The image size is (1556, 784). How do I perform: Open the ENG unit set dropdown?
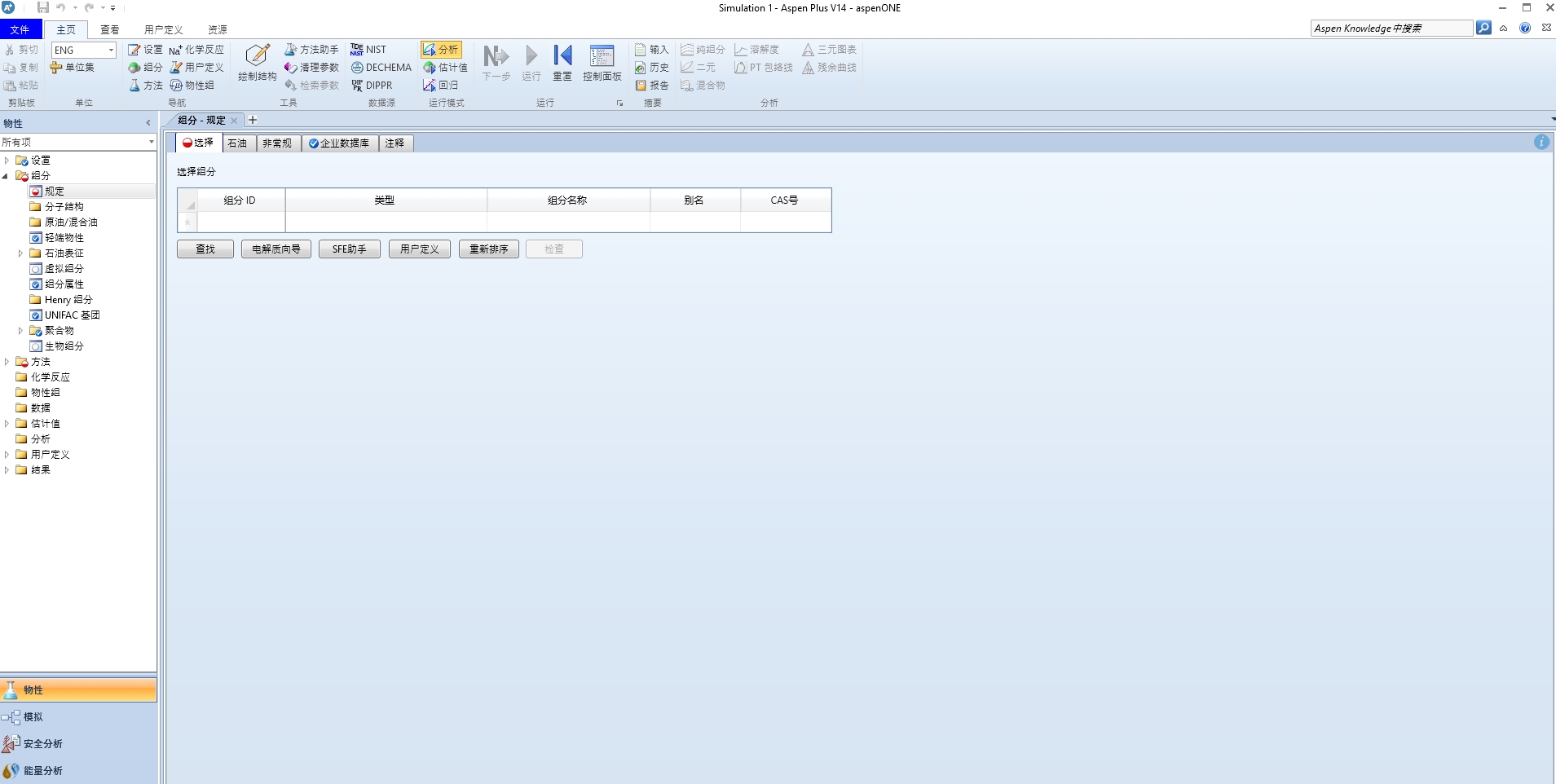click(x=111, y=51)
